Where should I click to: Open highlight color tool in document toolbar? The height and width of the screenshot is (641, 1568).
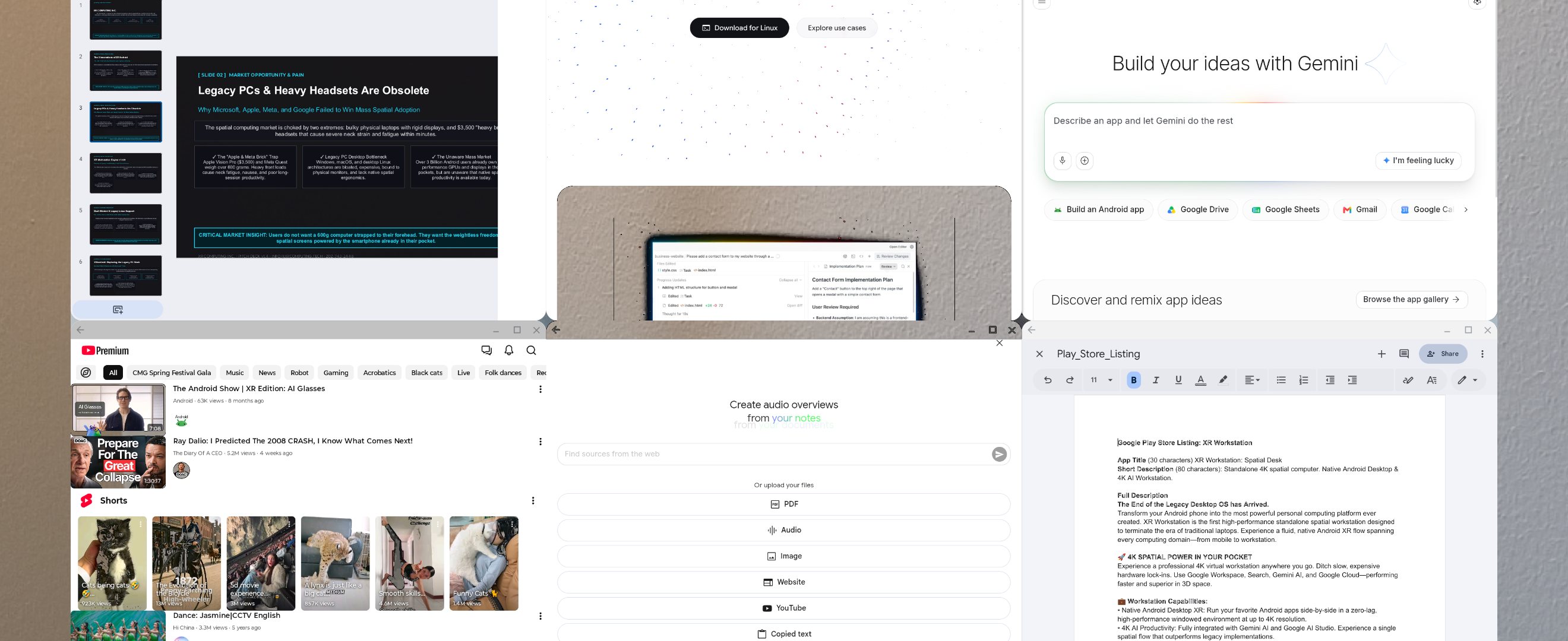1223,380
